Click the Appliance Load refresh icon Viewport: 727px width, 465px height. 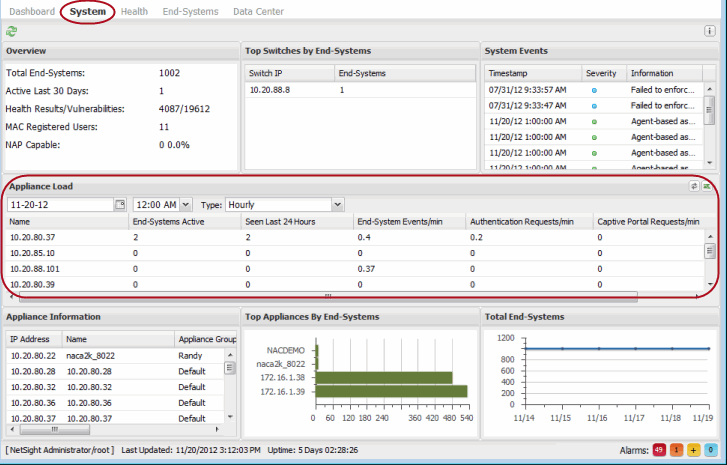click(x=694, y=186)
